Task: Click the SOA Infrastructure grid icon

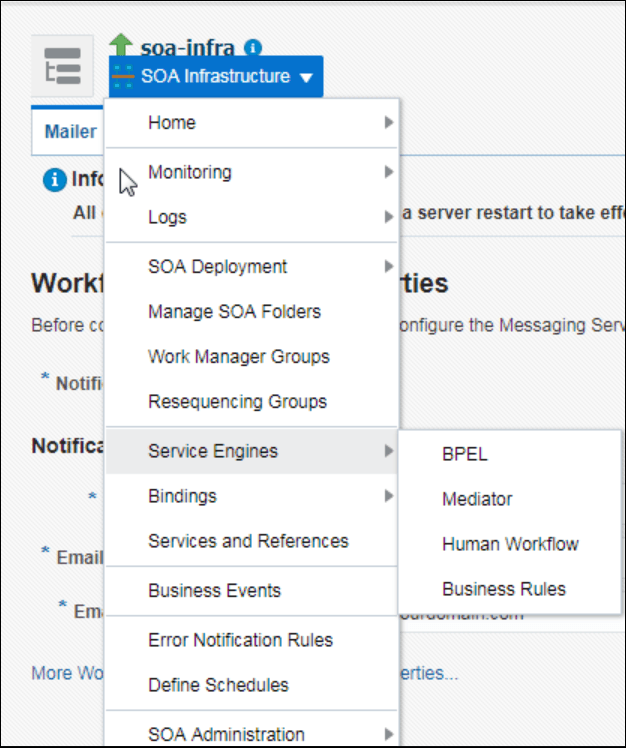Action: click(x=123, y=76)
